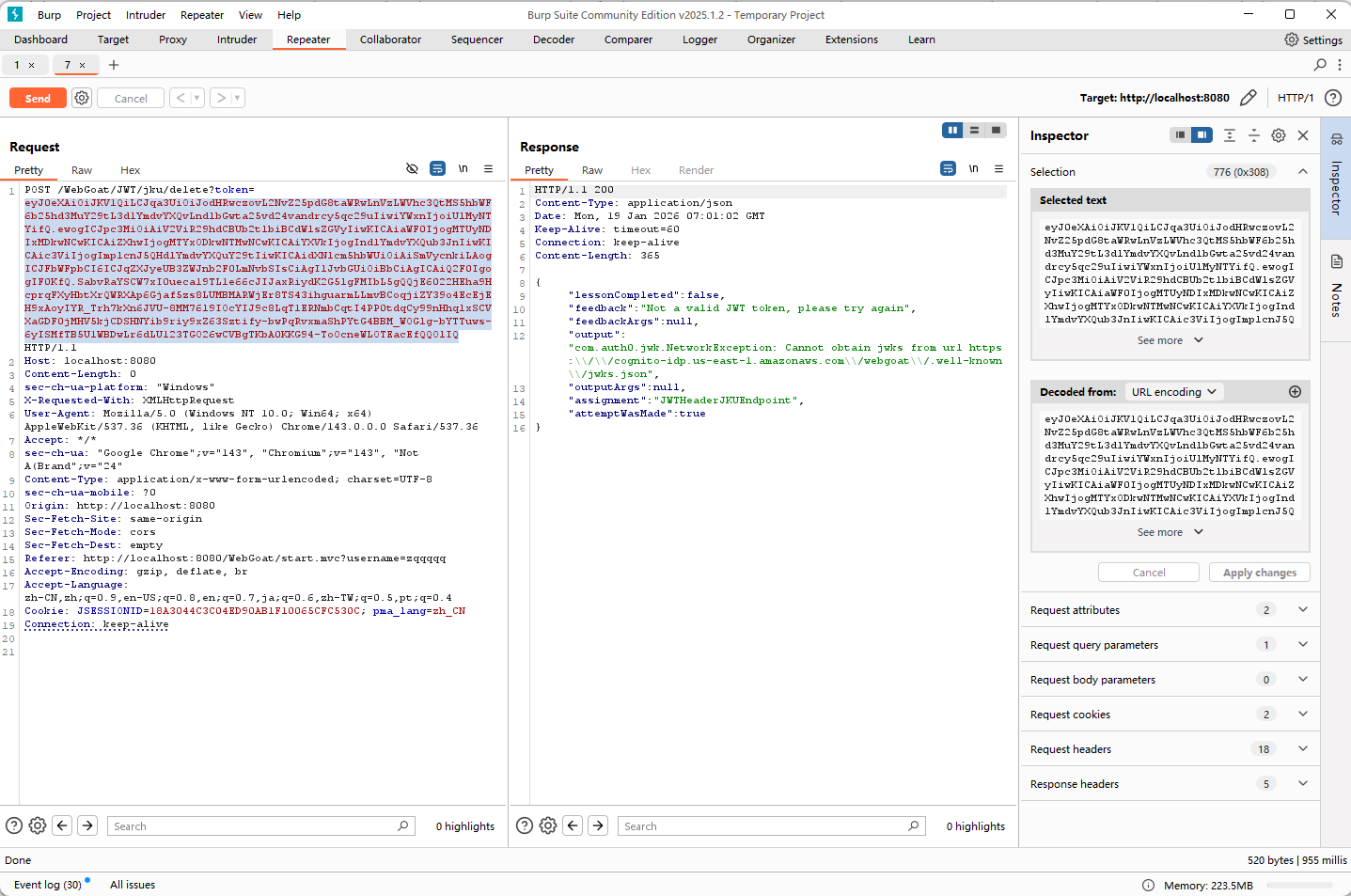Add a new Repeater tab with plus icon
This screenshot has width=1351, height=896.
click(x=114, y=65)
